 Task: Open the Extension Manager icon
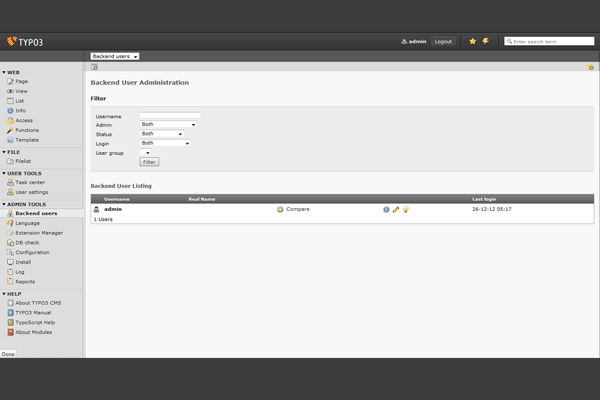10,233
